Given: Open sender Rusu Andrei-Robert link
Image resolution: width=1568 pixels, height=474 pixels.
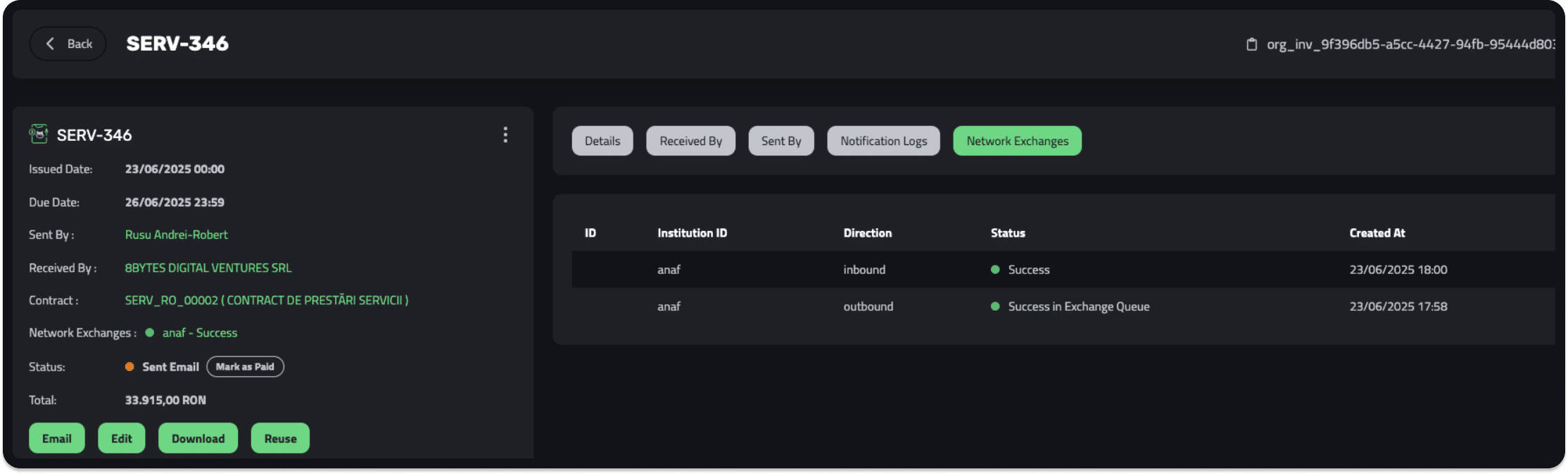Looking at the screenshot, I should [x=176, y=235].
